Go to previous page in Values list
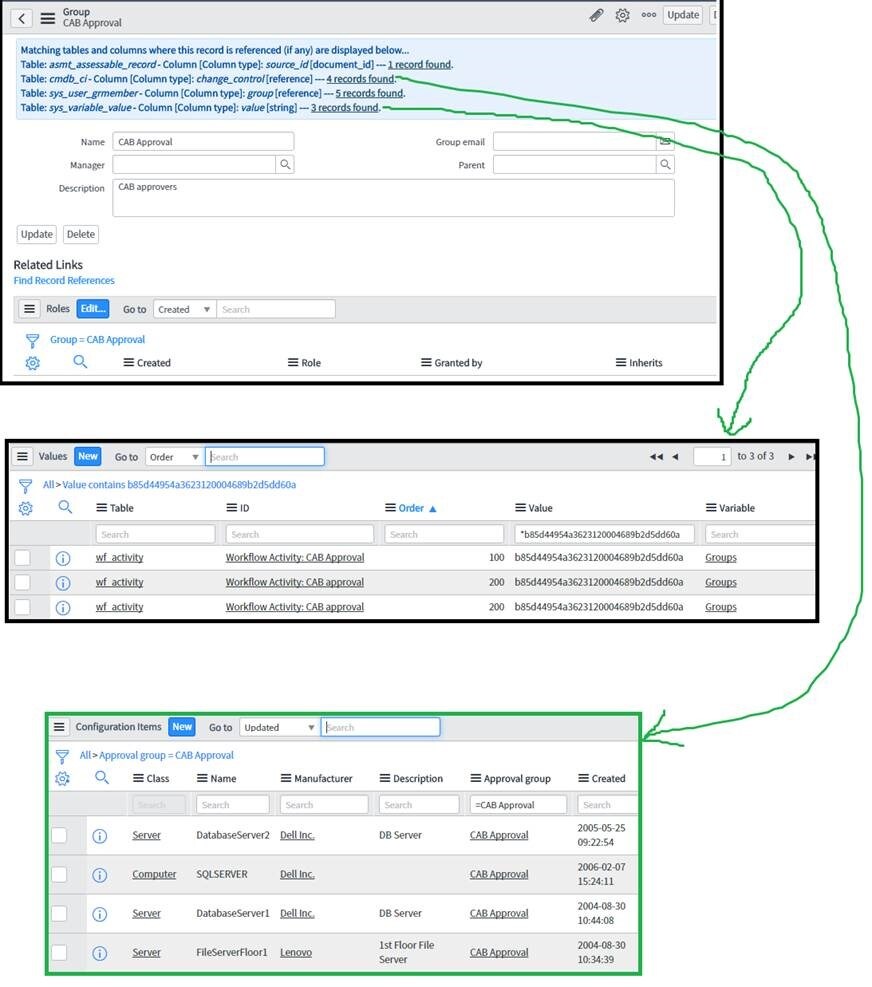The width and height of the screenshot is (872, 987). [675, 457]
